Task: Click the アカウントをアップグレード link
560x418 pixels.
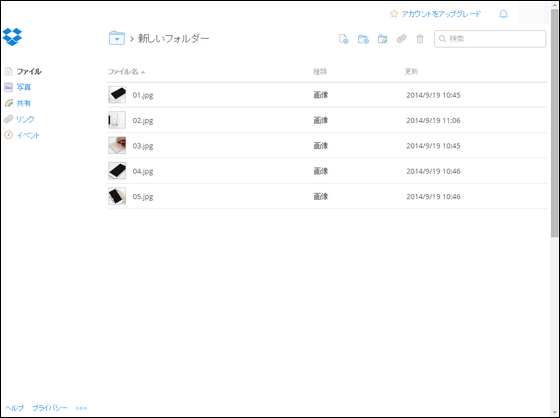Action: coord(441,14)
